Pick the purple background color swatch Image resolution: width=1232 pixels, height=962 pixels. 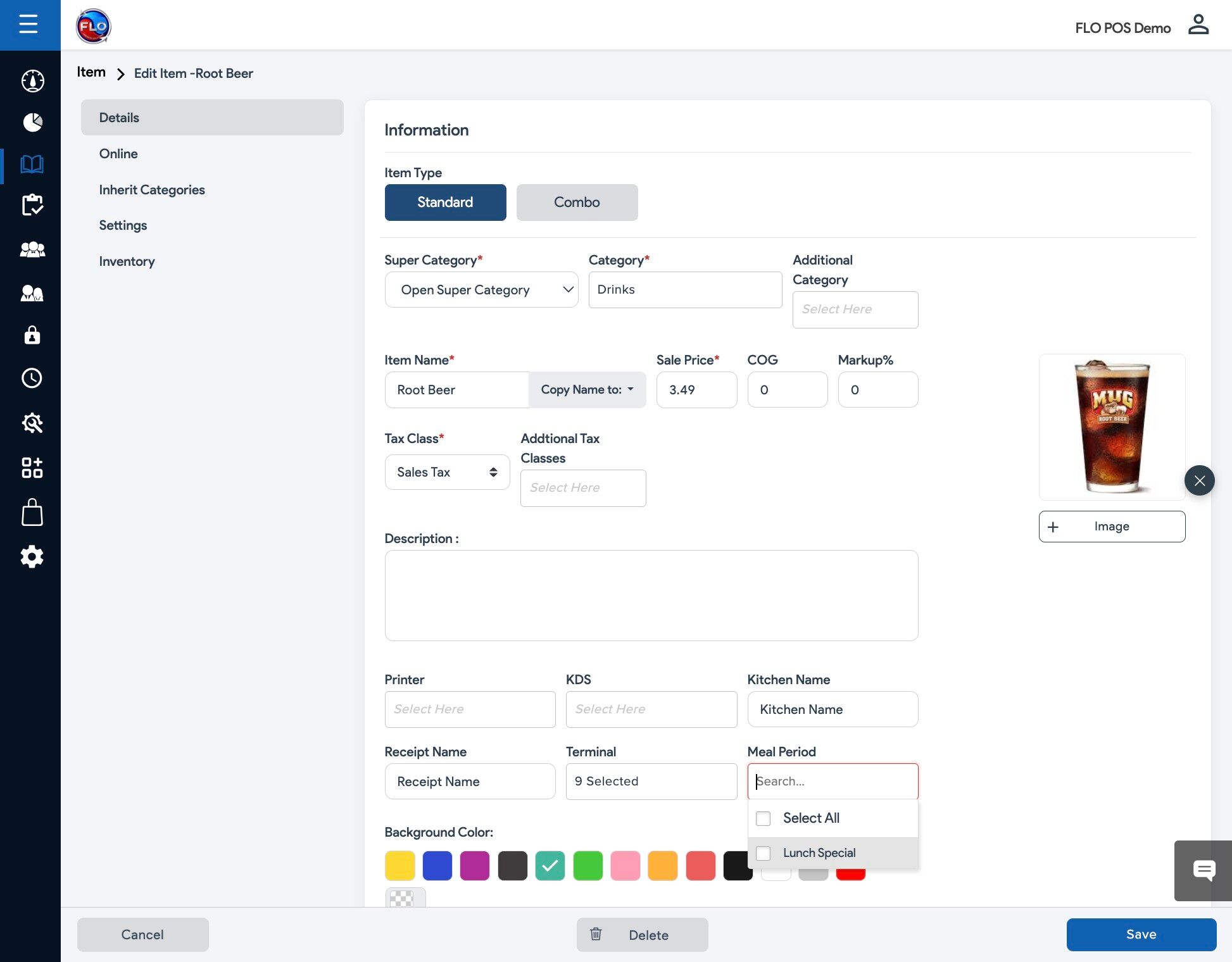[475, 866]
